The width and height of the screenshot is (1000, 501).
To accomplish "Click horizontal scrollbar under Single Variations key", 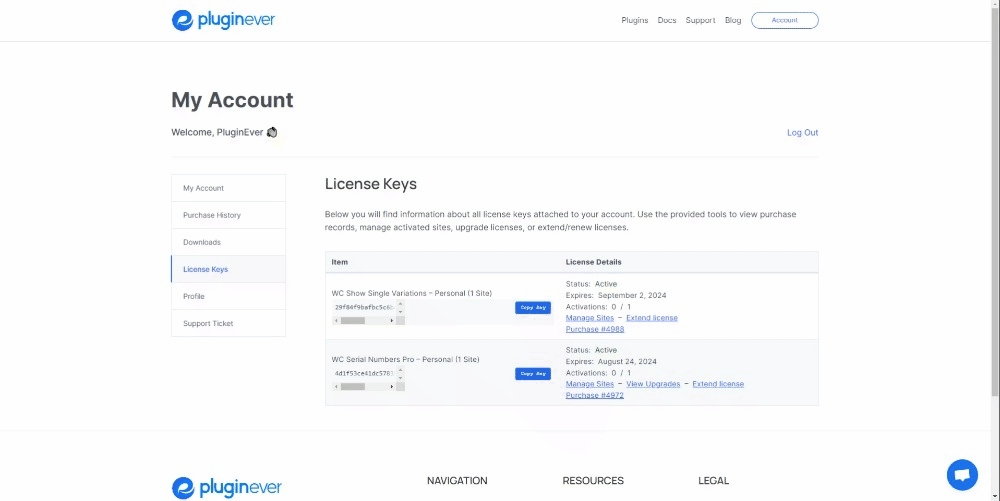I will pyautogui.click(x=364, y=320).
